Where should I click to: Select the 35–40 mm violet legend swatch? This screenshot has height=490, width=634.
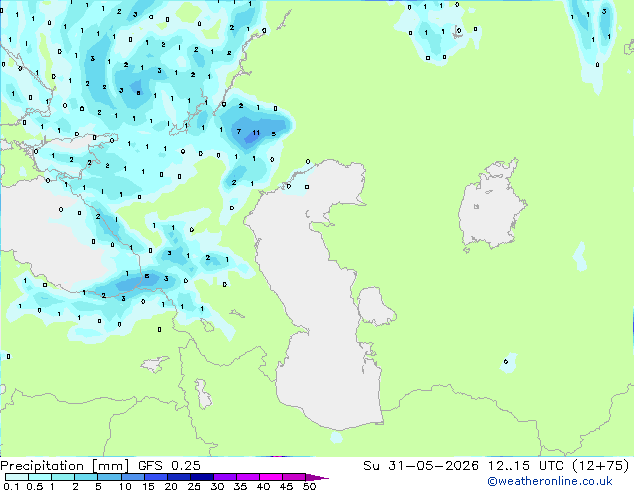point(247,477)
